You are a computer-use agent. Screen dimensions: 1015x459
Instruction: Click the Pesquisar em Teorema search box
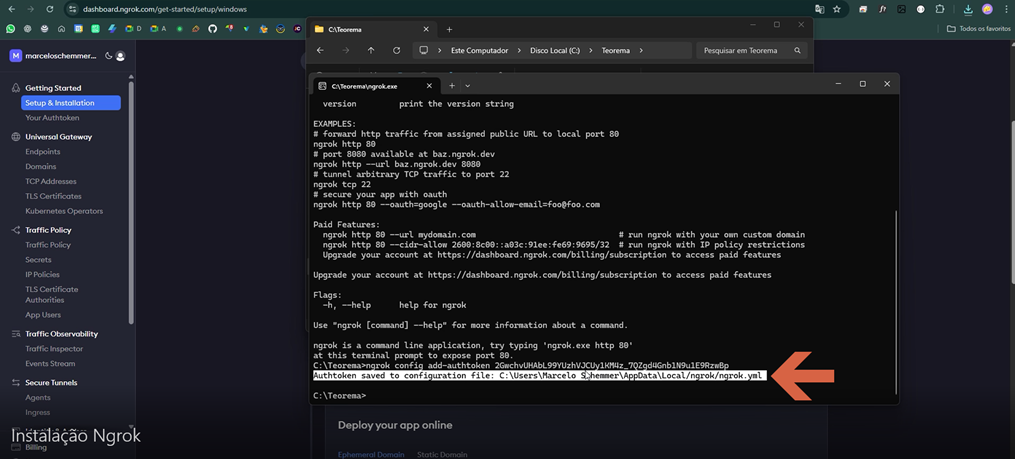(x=752, y=50)
